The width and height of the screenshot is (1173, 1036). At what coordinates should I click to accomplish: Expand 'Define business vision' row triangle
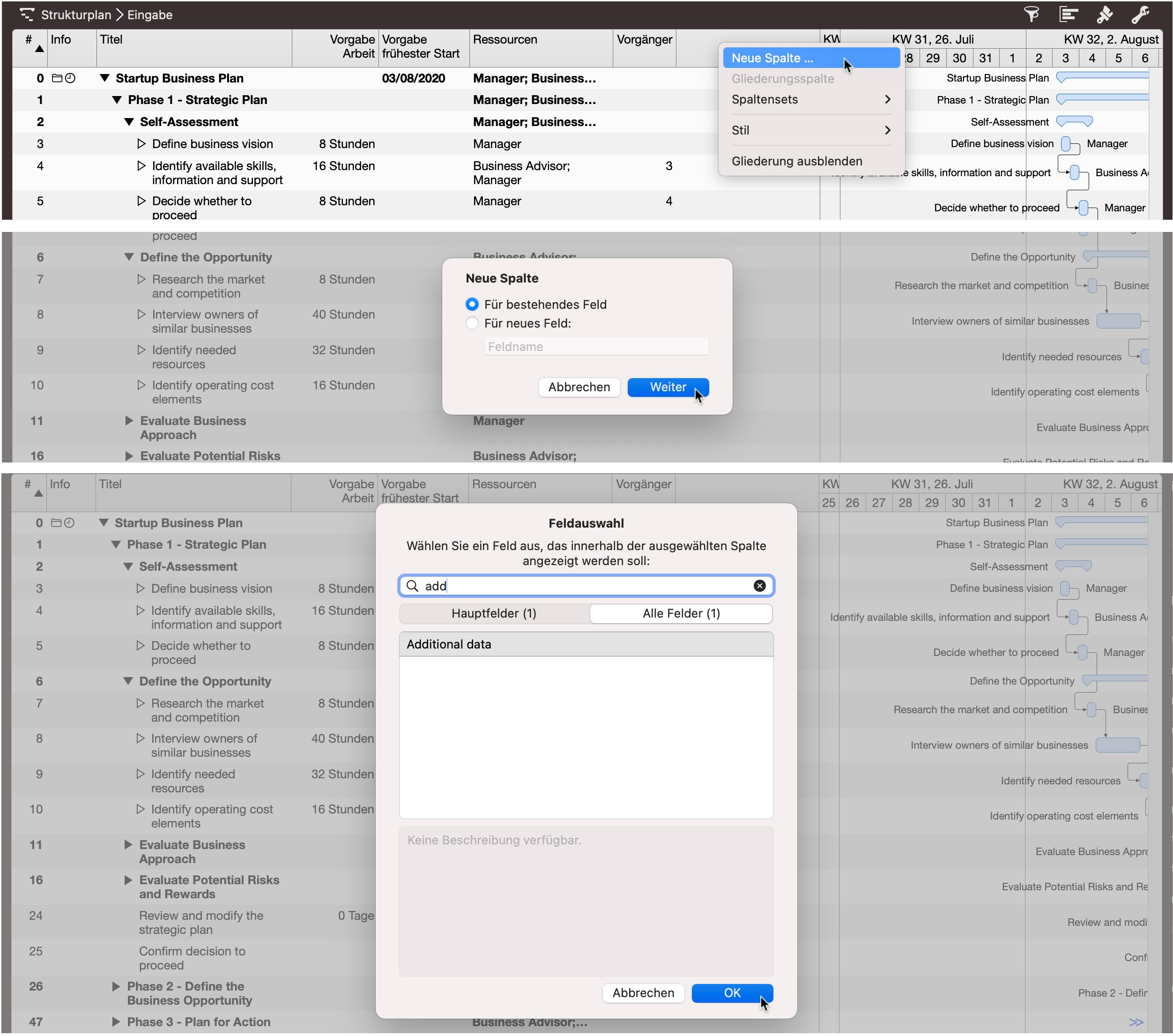tap(141, 144)
